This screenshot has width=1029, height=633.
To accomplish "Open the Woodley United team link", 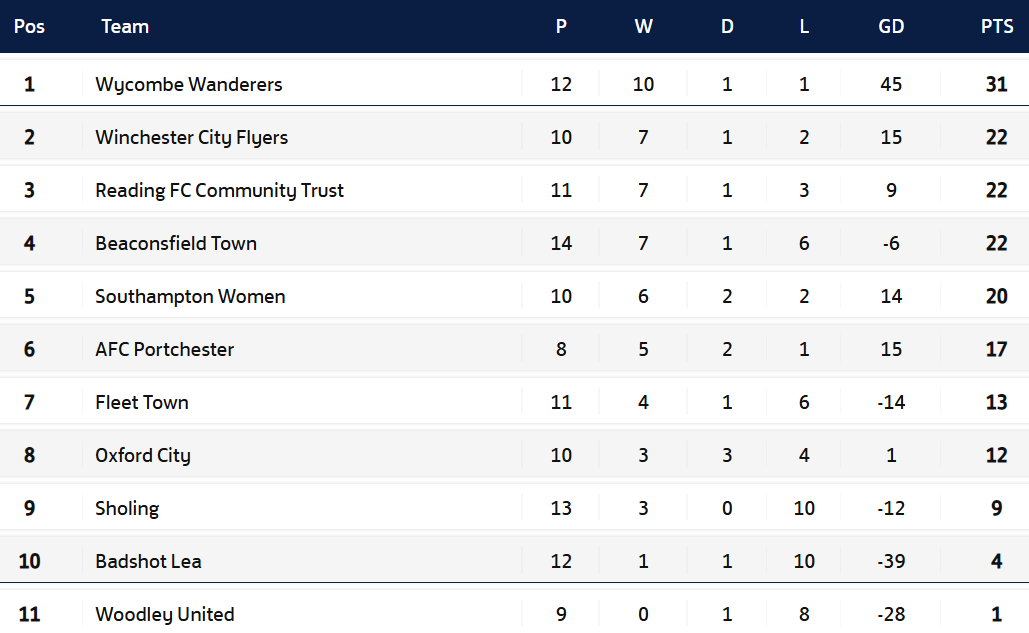I will 165,614.
